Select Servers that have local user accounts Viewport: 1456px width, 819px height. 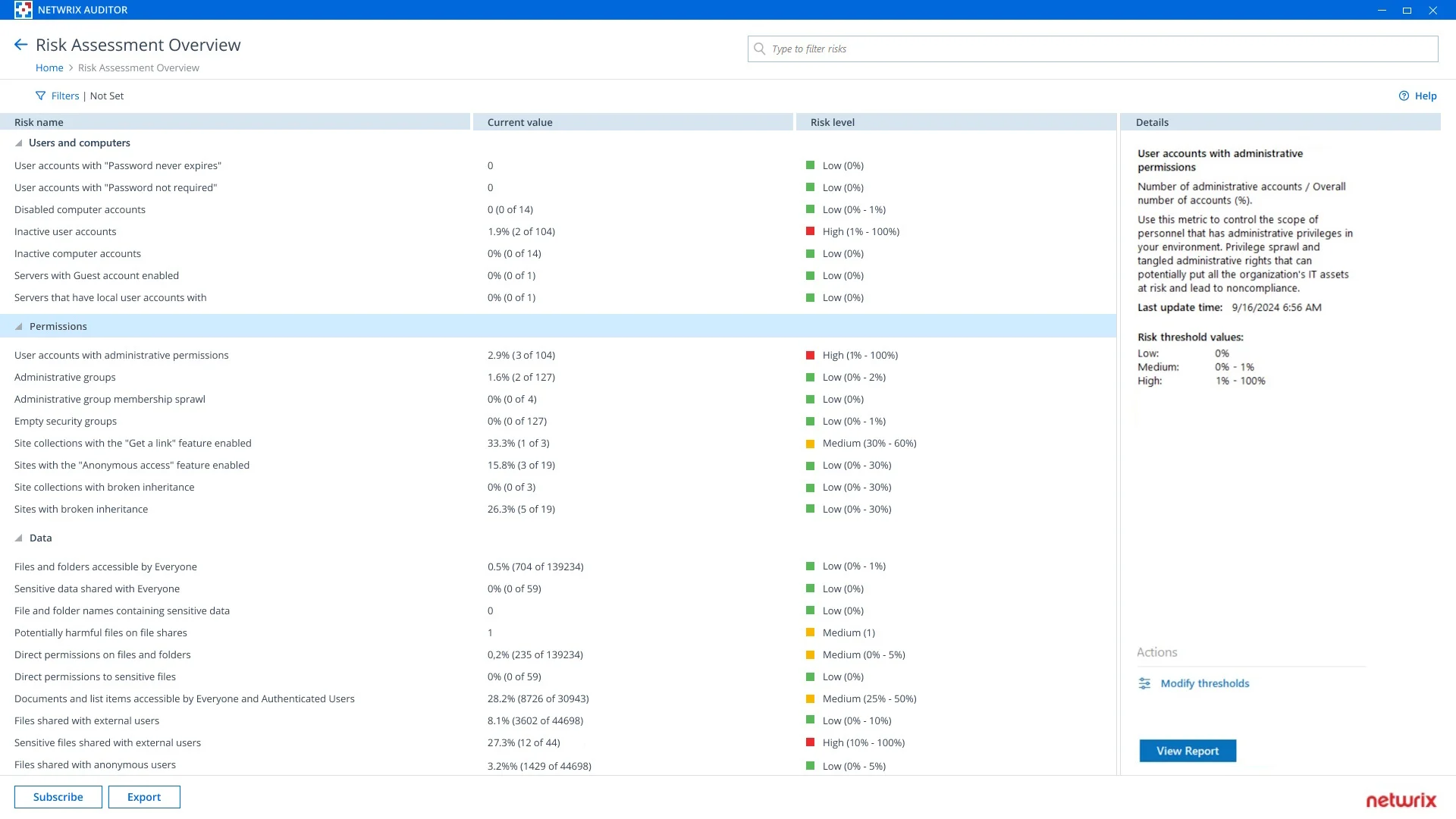tap(110, 298)
